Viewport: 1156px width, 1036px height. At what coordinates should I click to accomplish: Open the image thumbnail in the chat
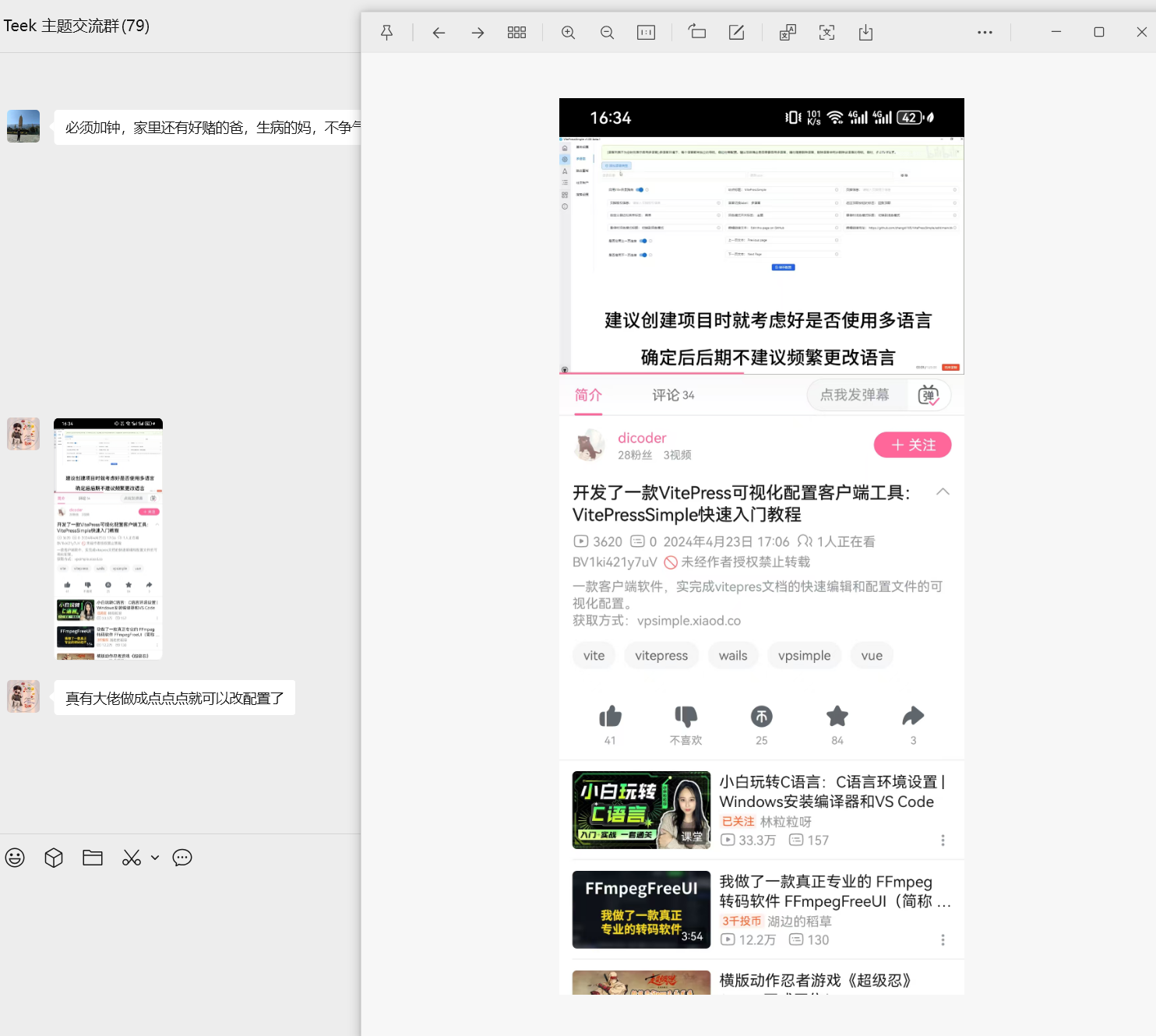pyautogui.click(x=108, y=539)
